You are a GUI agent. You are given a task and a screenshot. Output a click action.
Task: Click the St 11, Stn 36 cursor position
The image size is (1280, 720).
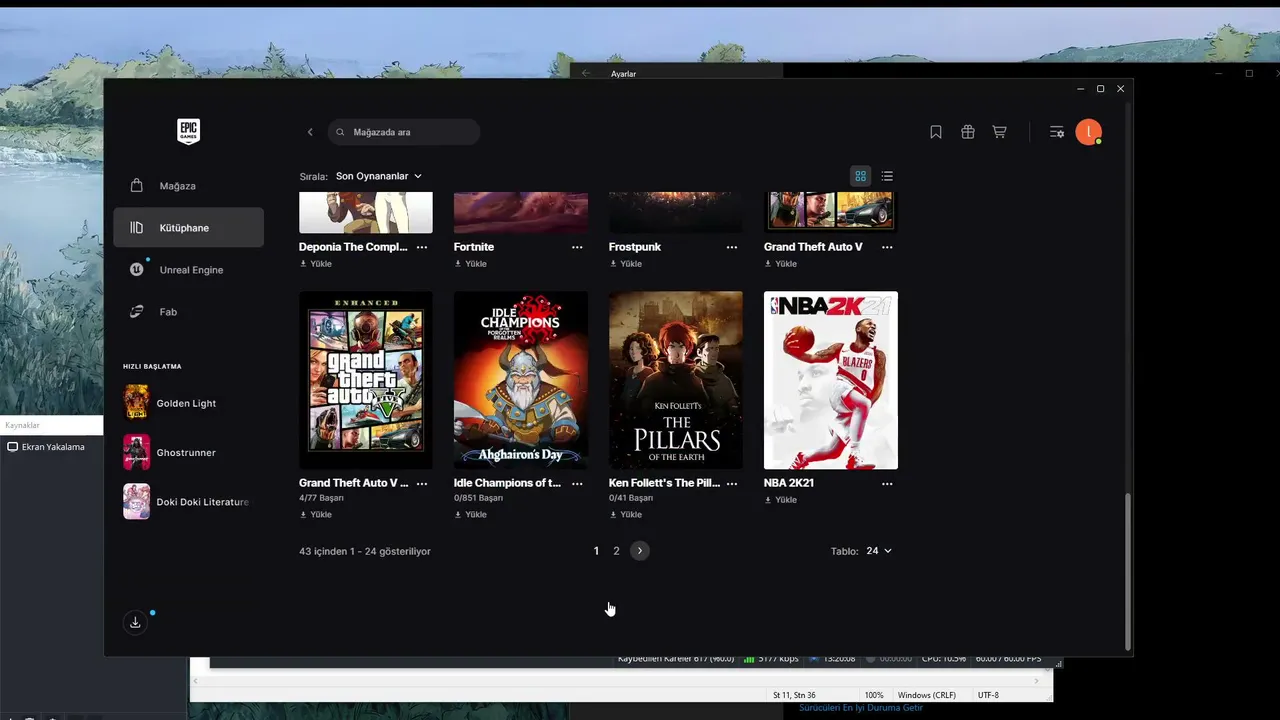[x=794, y=695]
